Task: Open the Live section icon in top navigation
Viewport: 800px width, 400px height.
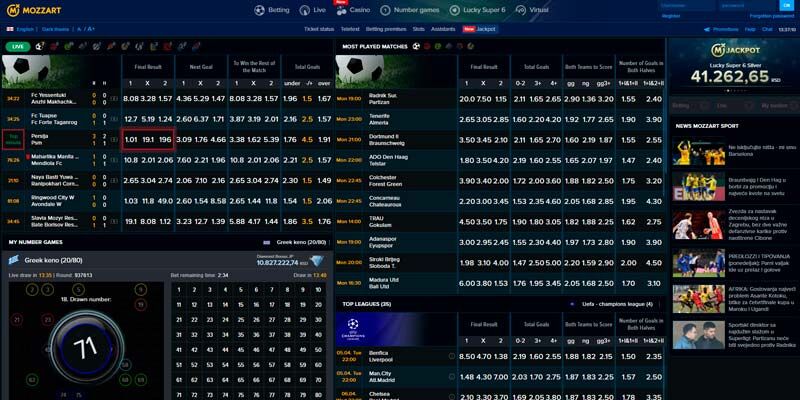Action: pyautogui.click(x=305, y=10)
